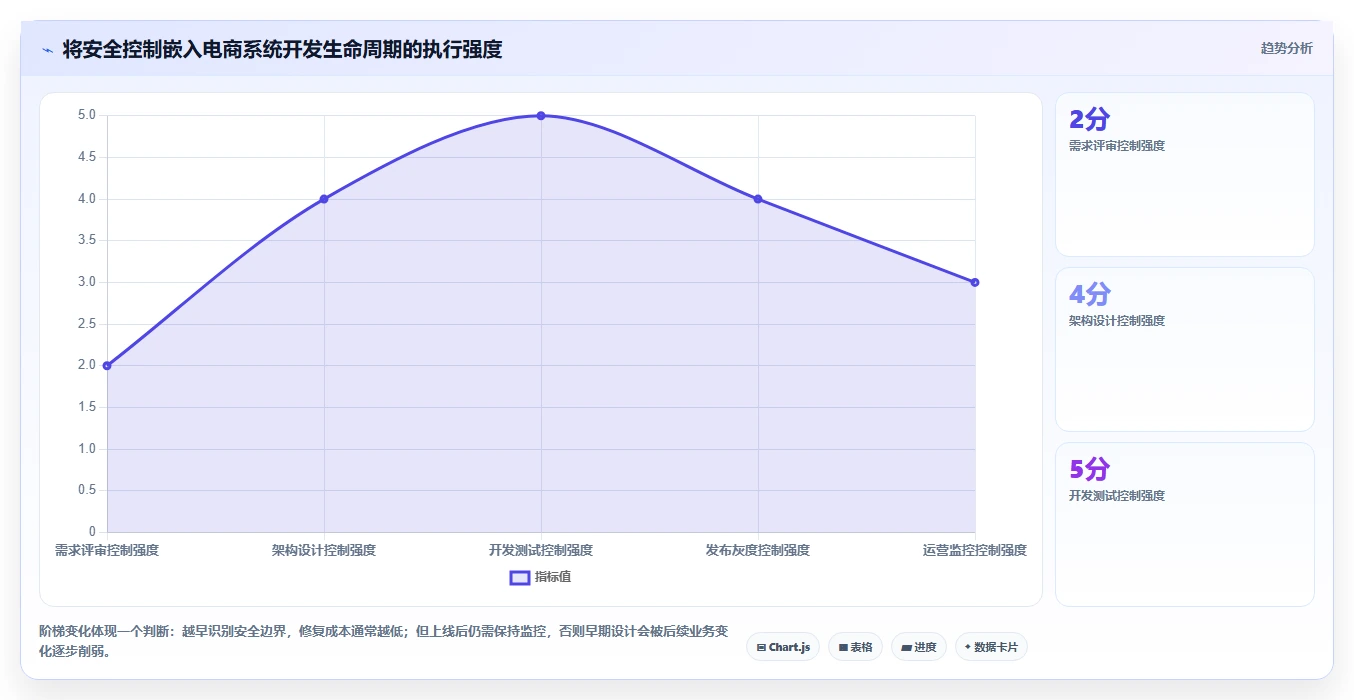Click y-axis tick label 1.5
The image size is (1354, 700).
tap(87, 407)
